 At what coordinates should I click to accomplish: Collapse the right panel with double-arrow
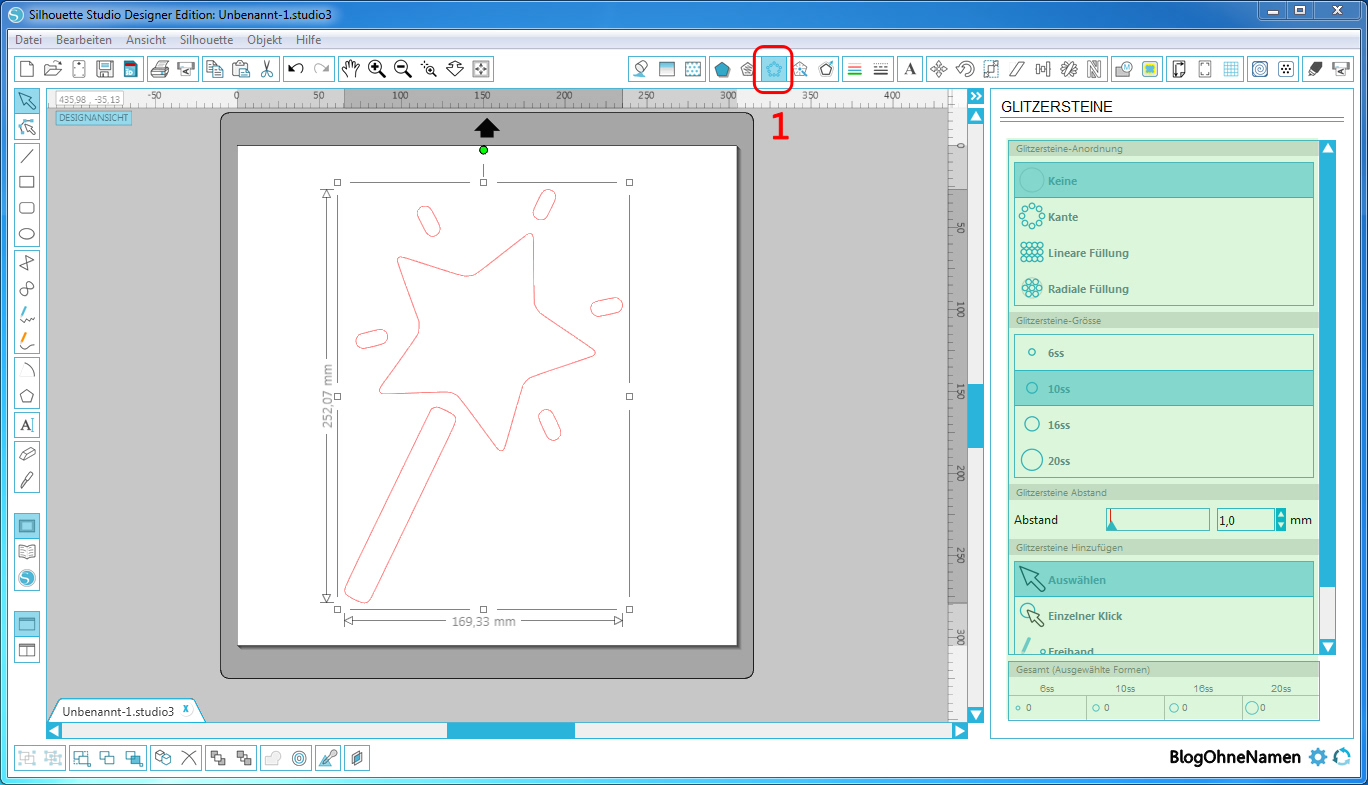coord(976,96)
